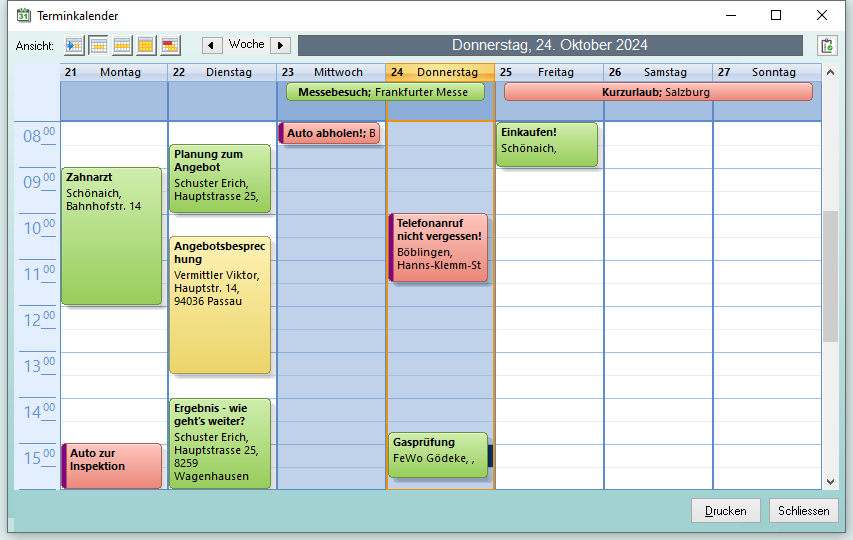This screenshot has height=540, width=853.
Task: Click the clipboard icon with green checkmark
Action: pos(826,45)
